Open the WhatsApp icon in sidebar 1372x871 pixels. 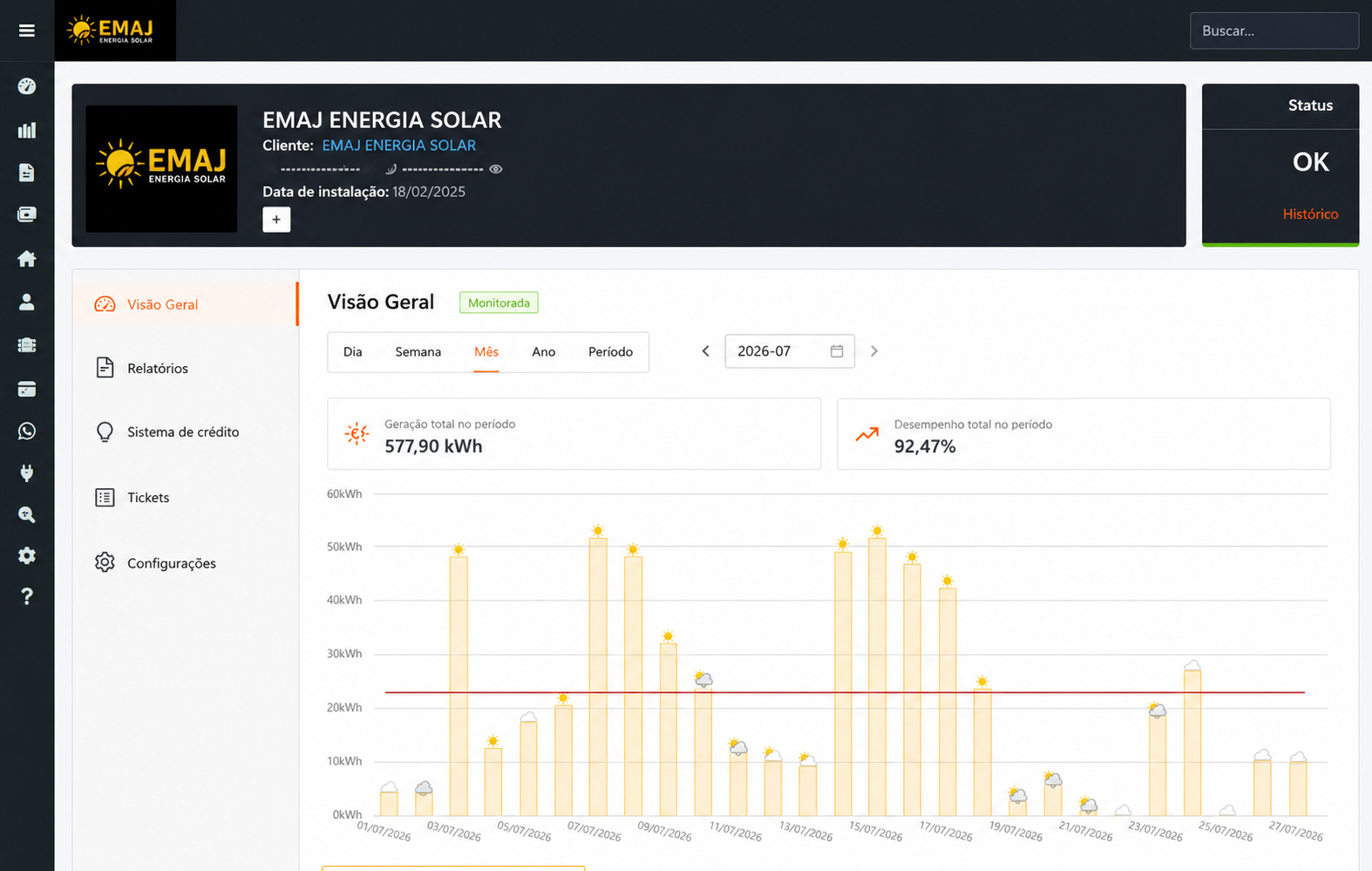click(x=27, y=432)
